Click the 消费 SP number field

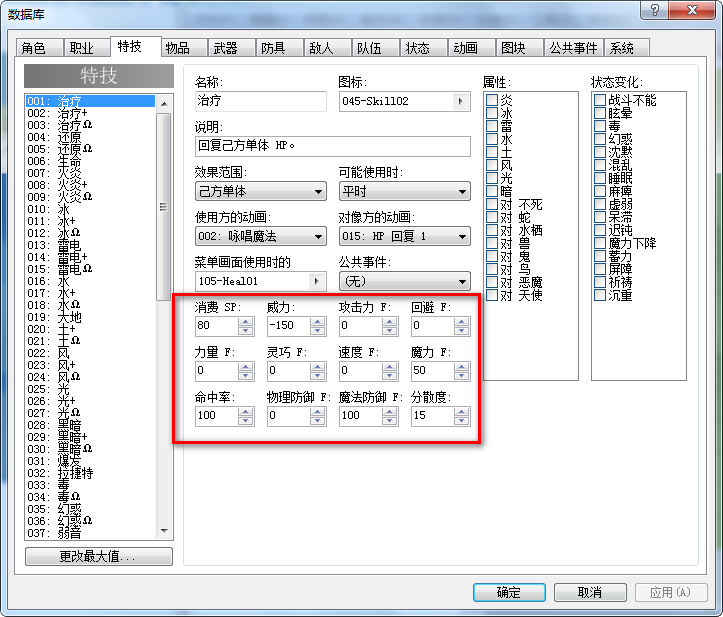point(217,326)
